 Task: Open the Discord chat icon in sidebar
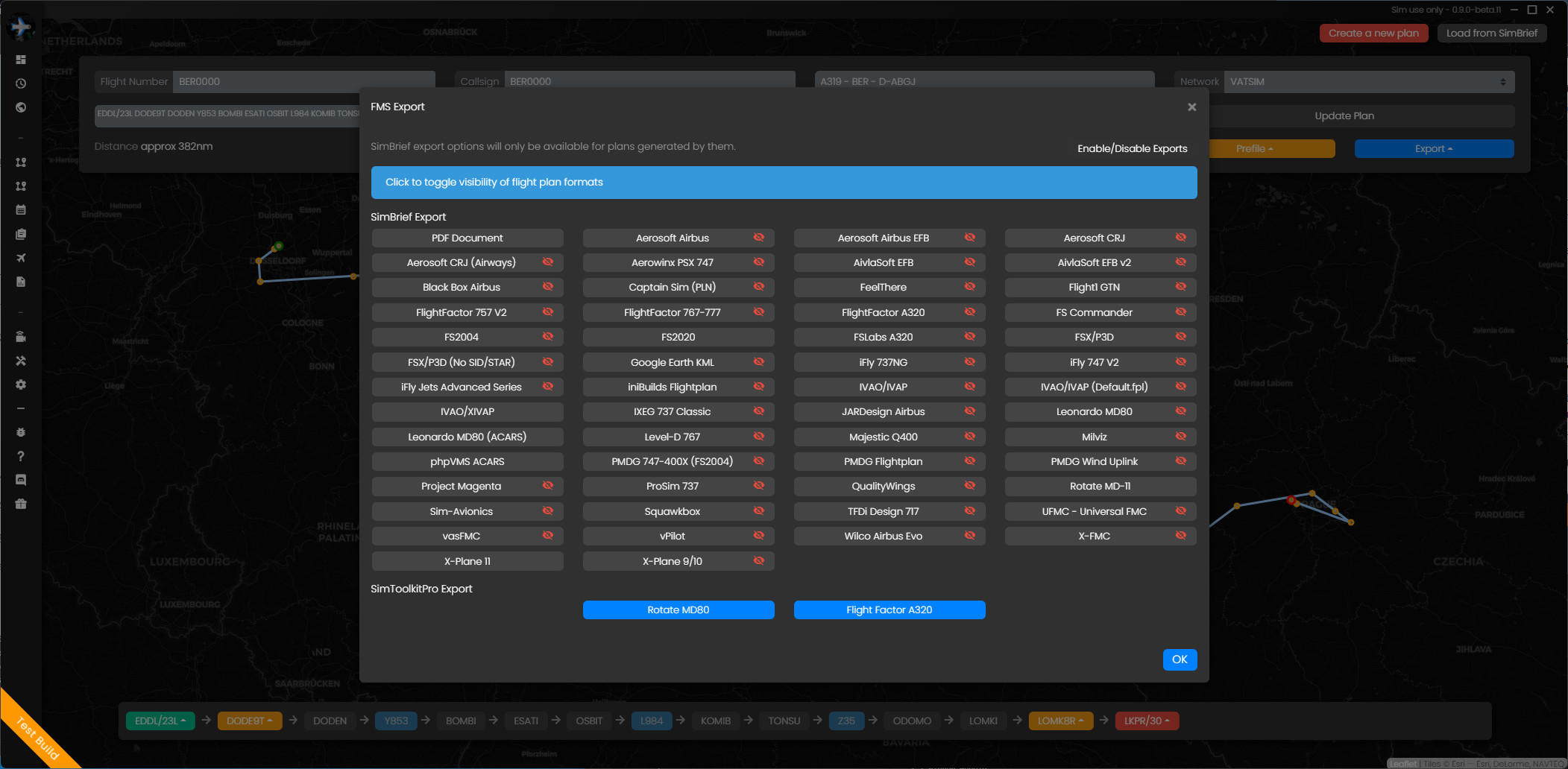21,480
